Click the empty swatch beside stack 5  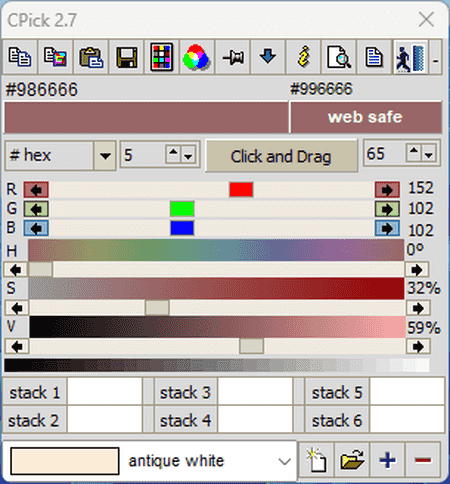click(407, 392)
